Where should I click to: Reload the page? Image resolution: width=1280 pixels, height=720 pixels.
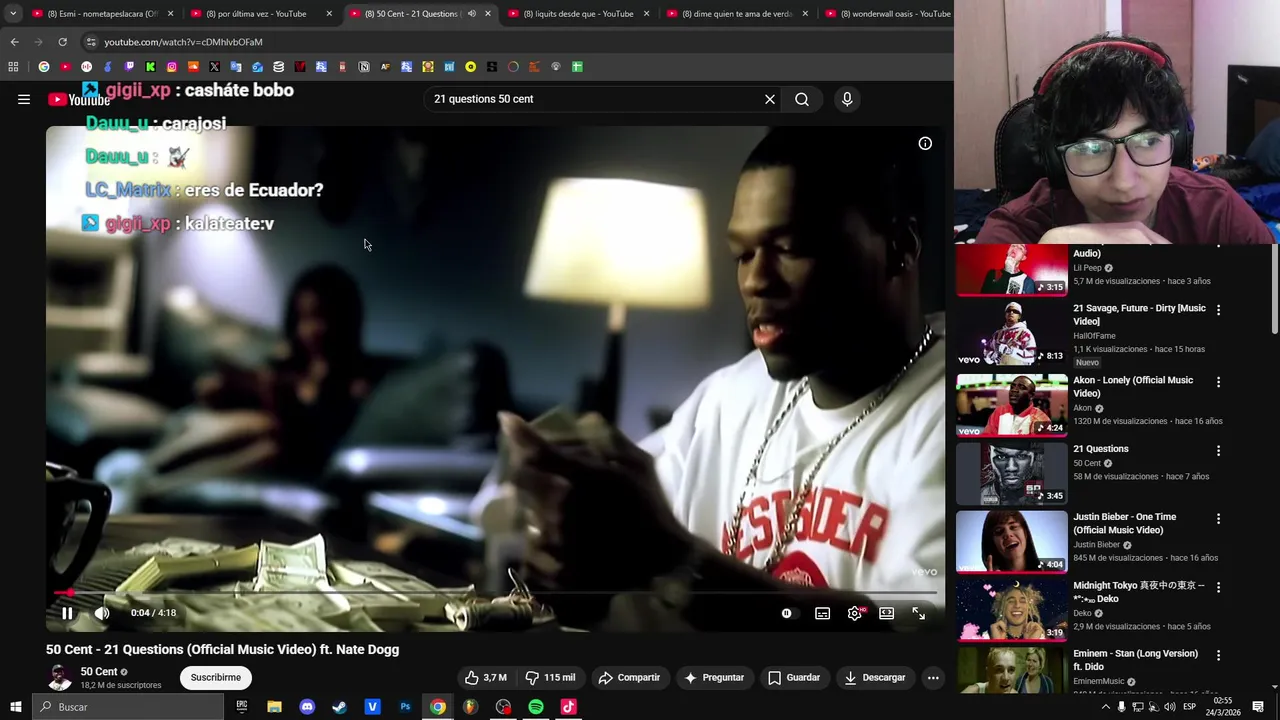62,42
